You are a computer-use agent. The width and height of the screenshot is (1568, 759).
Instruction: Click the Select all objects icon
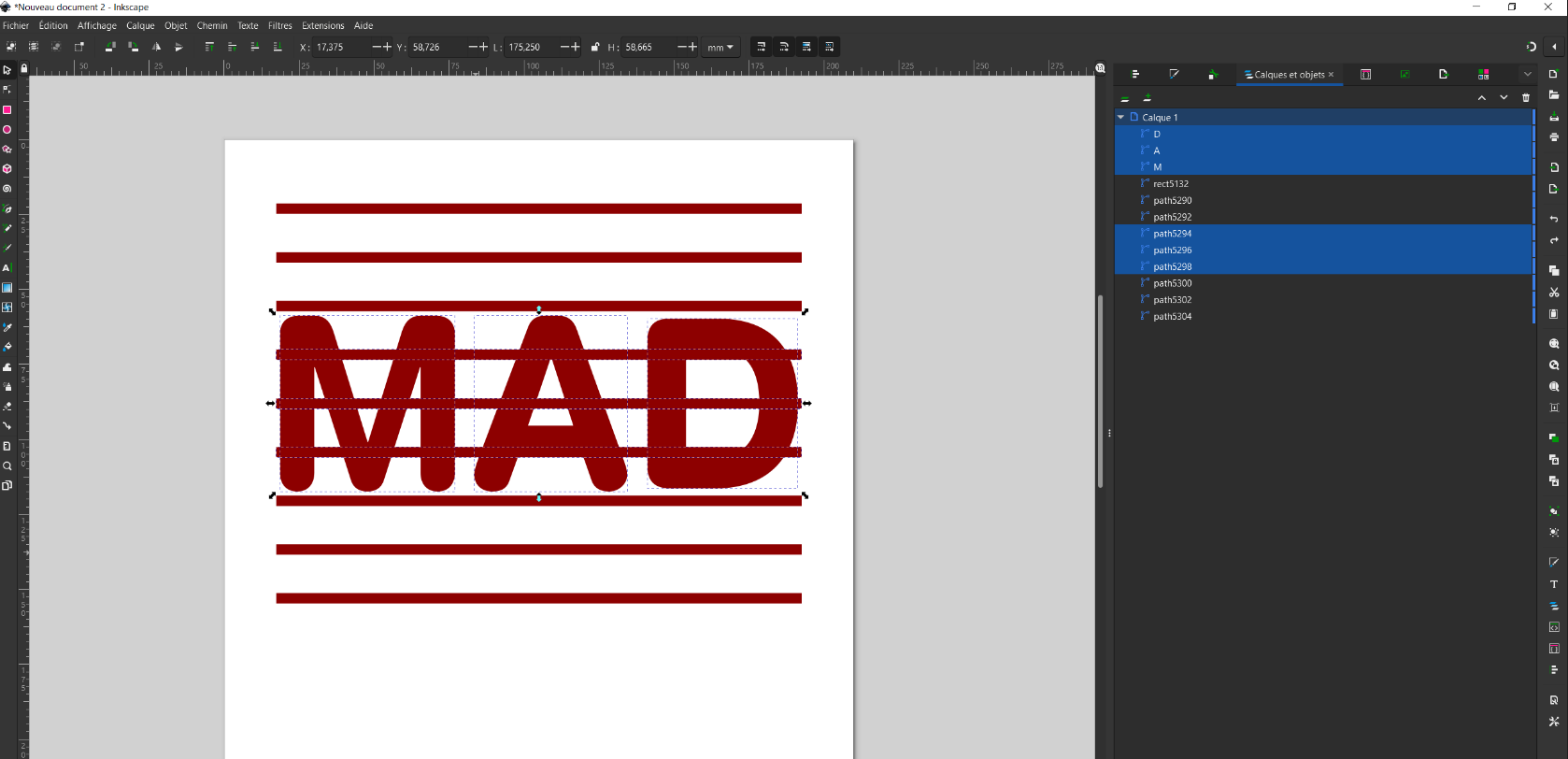(10, 47)
